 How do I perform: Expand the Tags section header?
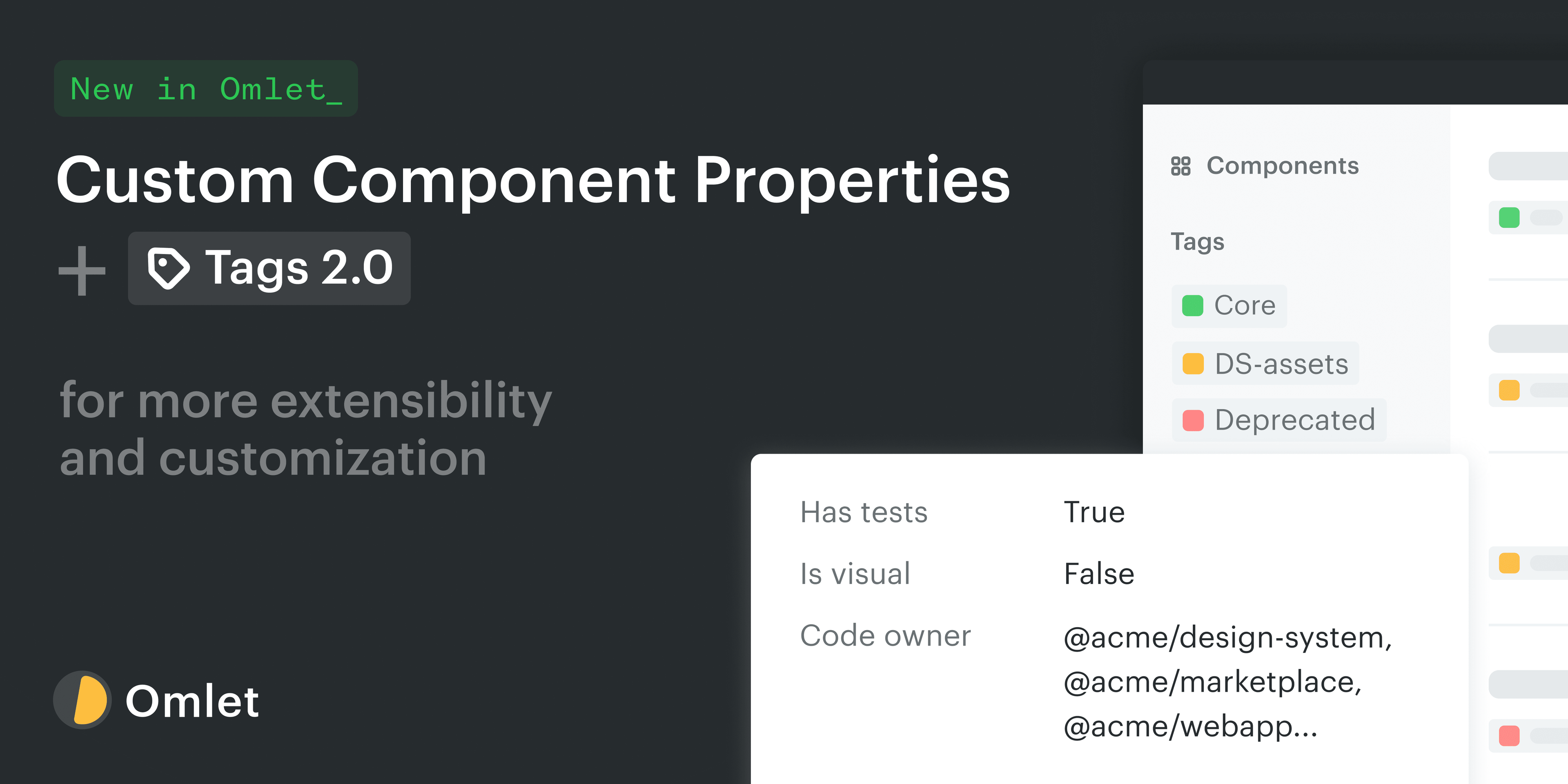tap(1198, 242)
